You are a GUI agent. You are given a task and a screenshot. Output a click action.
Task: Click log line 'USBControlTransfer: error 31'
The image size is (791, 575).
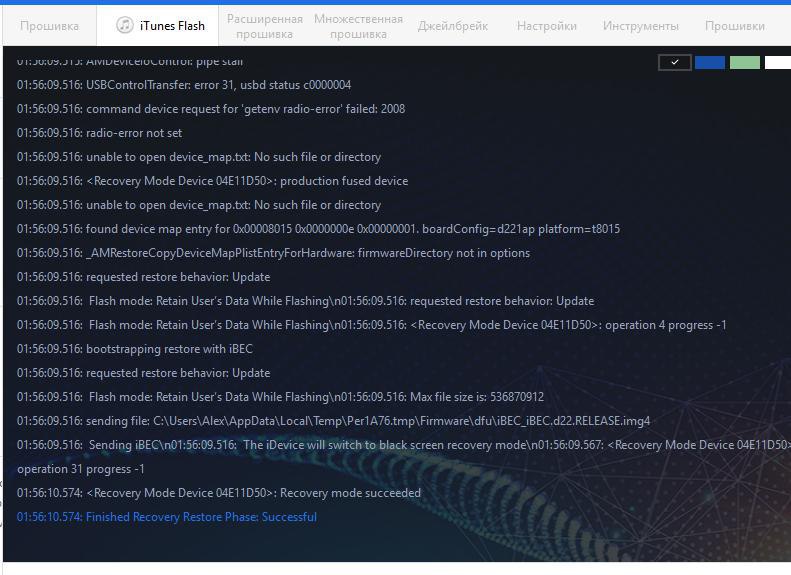pyautogui.click(x=184, y=85)
